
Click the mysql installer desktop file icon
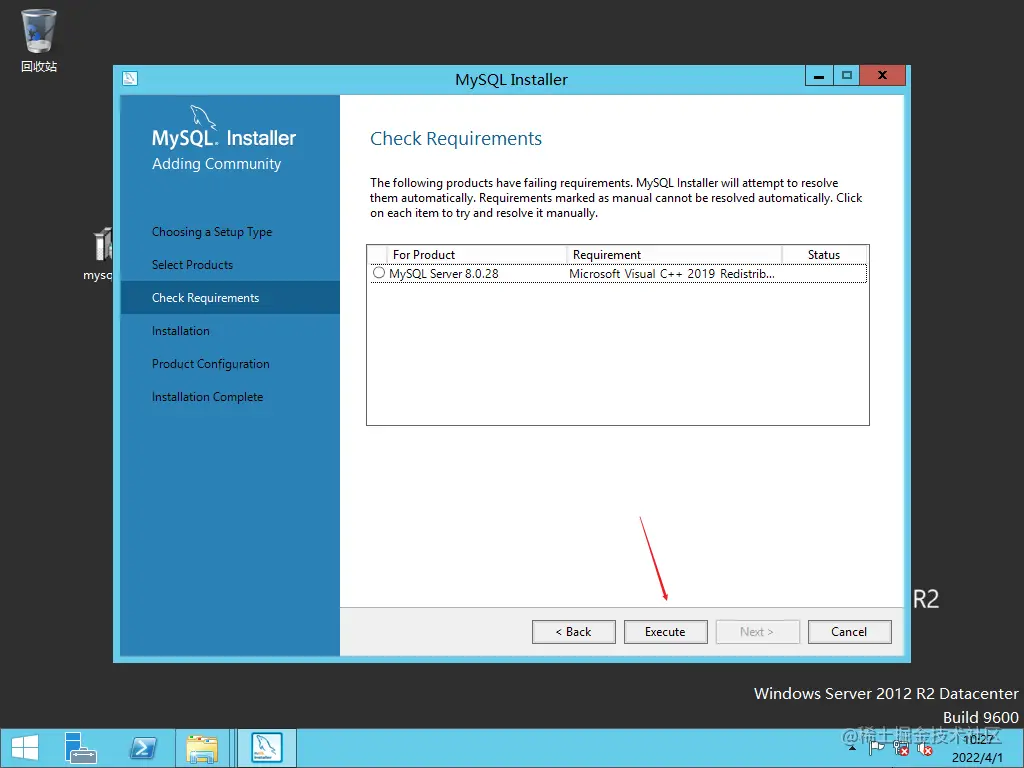101,253
